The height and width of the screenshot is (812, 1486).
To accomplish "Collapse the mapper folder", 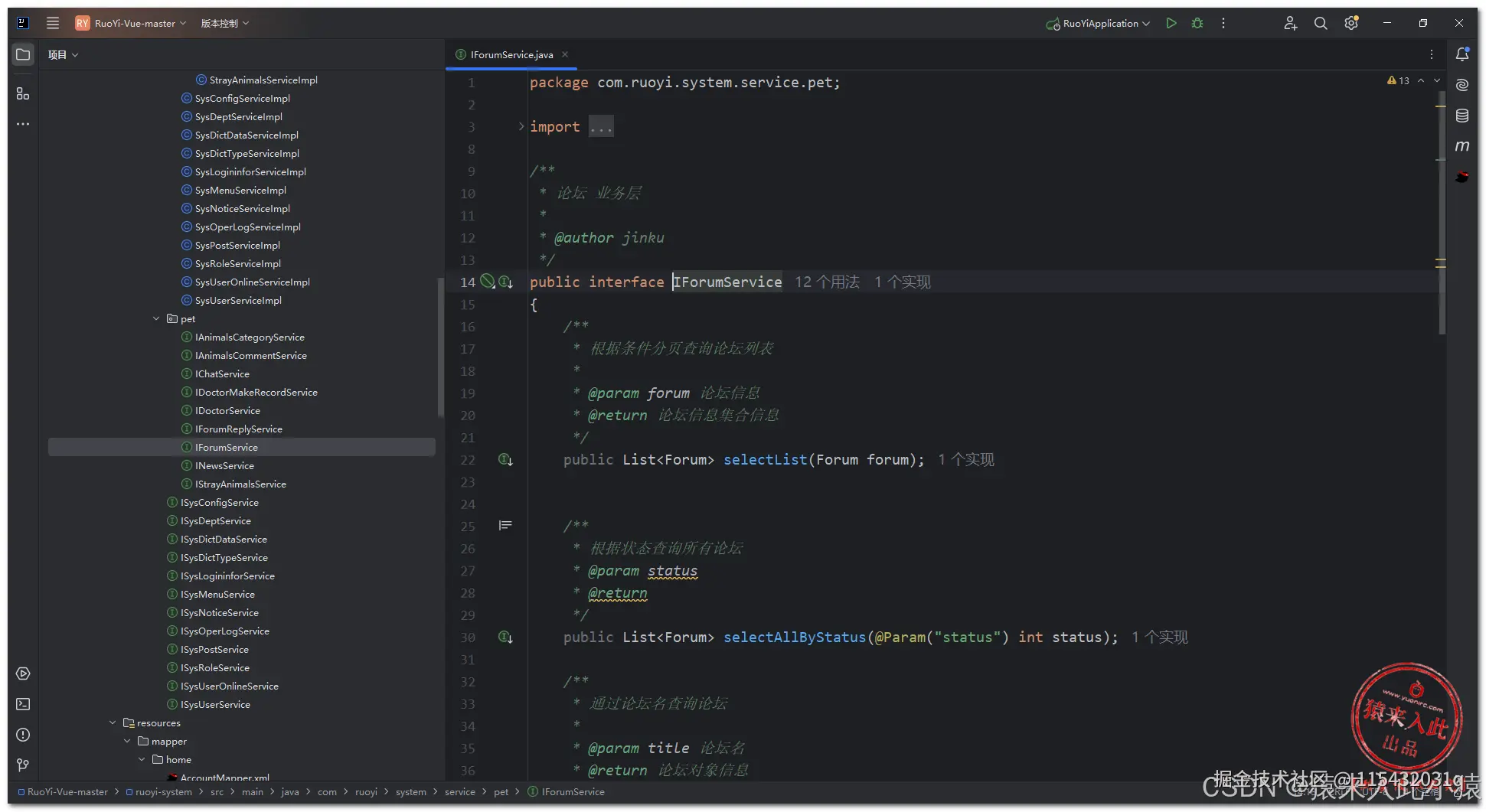I will point(127,742).
